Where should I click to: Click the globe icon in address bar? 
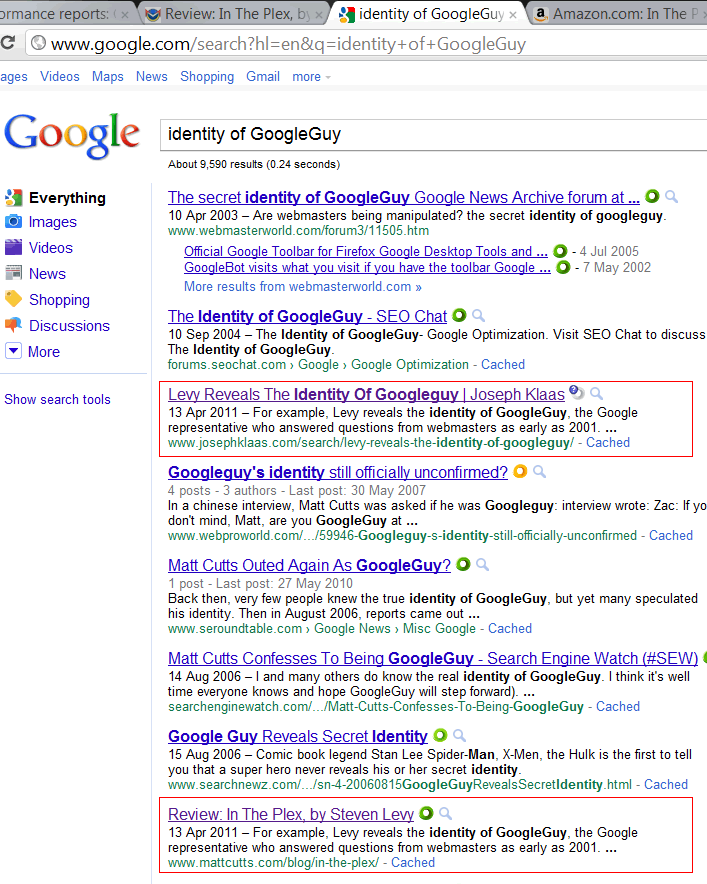click(38, 43)
